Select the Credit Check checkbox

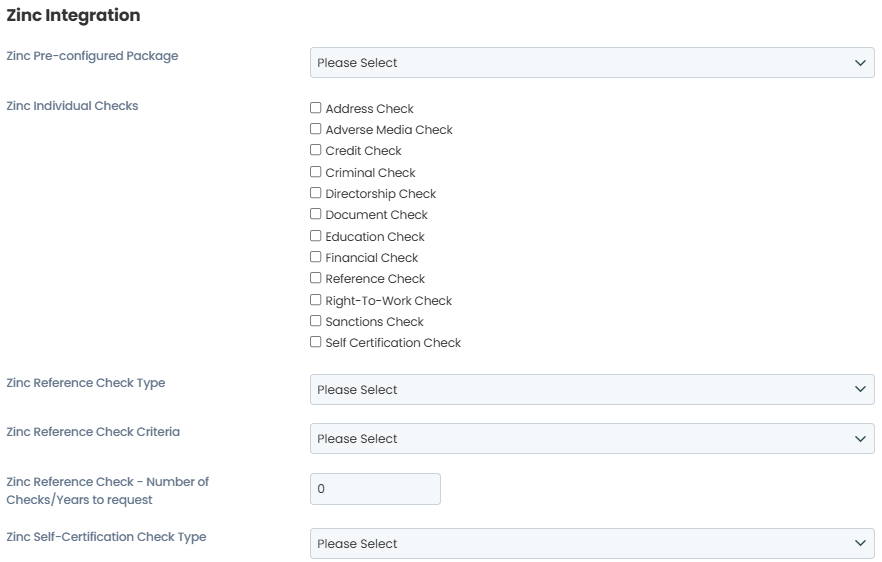pos(316,150)
